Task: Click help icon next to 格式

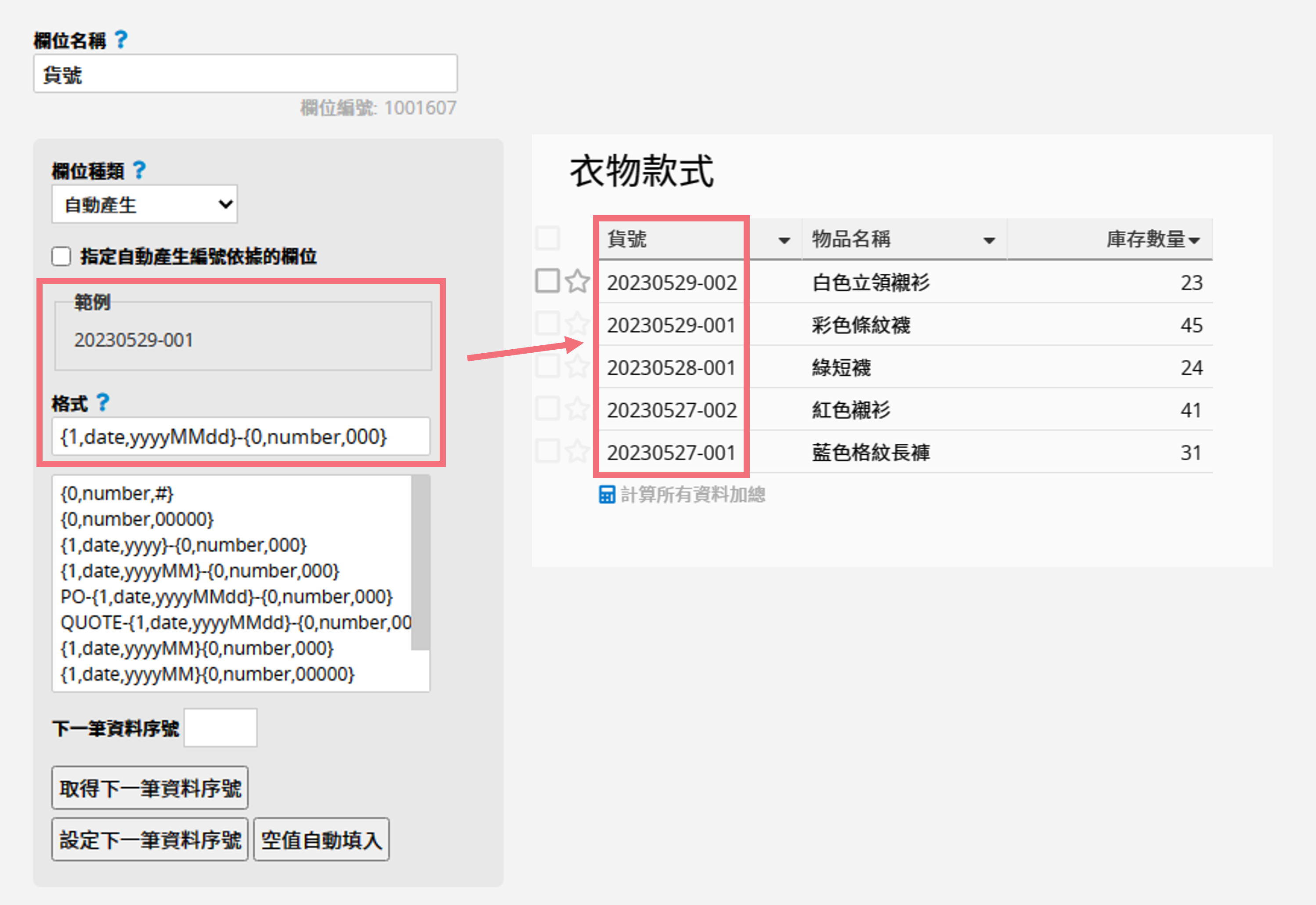Action: [103, 402]
